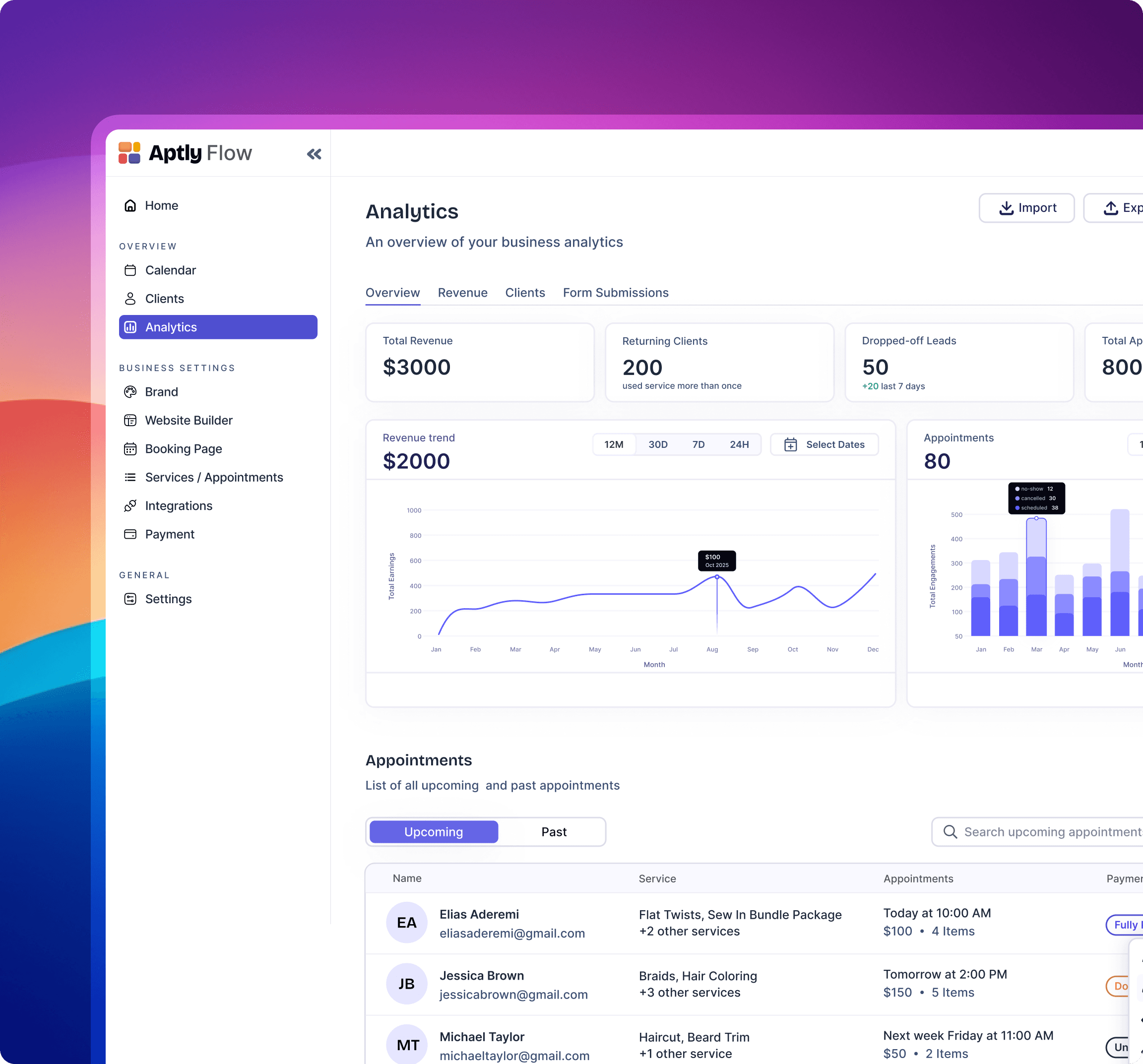Click the Services / Appointments list icon
This screenshot has width=1143, height=1064.
point(130,477)
